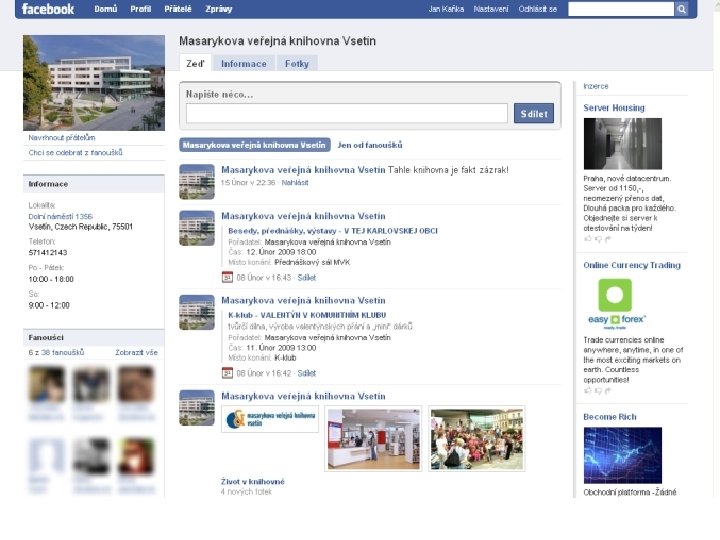Switch to the Informace tab
720x540 pixels.
click(244, 63)
